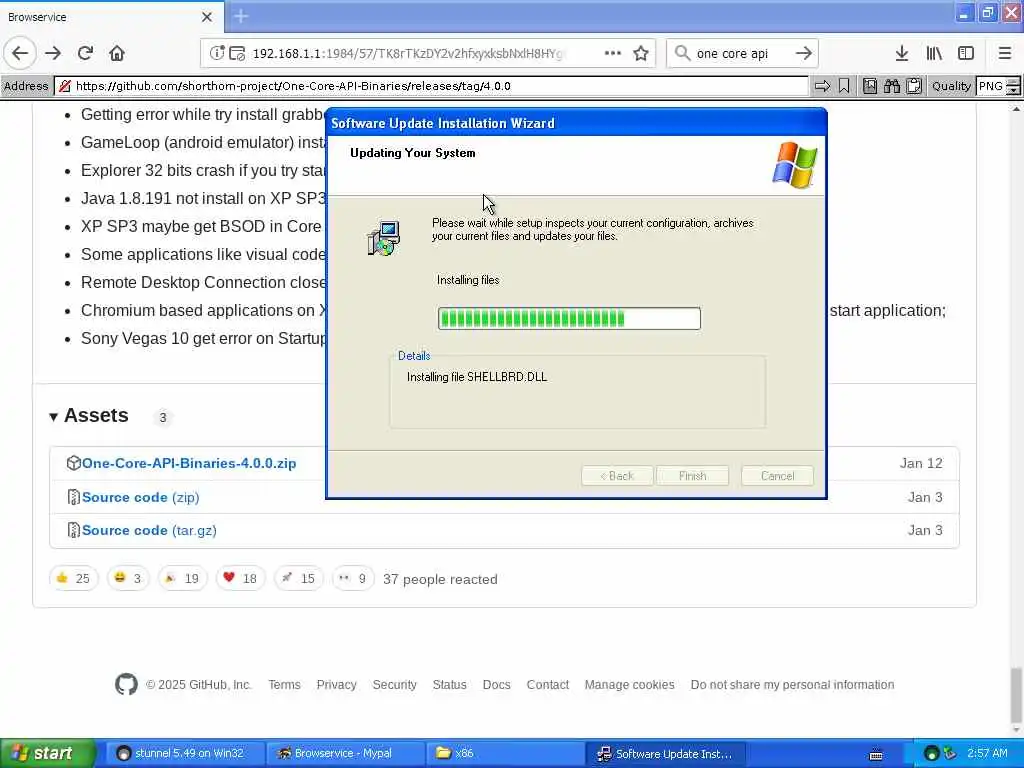Download One-Core-API-Binaries-4.0.0.zip
1024x768 pixels.
(189, 463)
